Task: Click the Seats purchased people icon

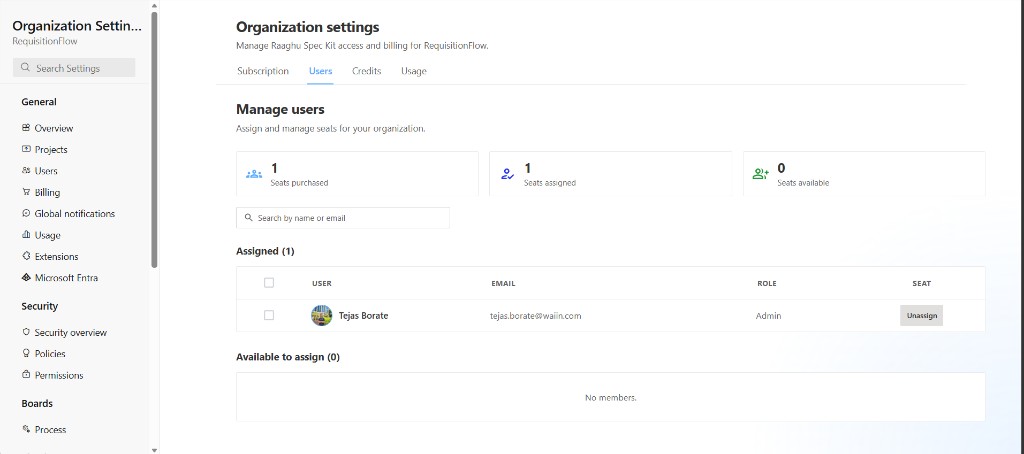Action: point(253,174)
